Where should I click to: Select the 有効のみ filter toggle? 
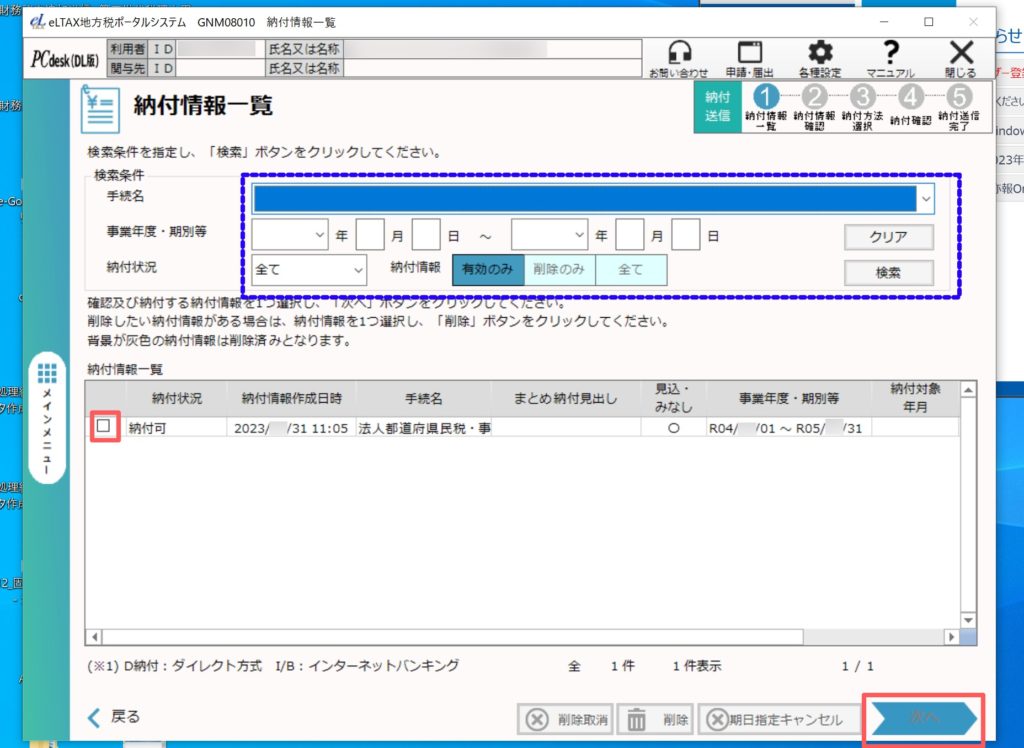point(488,270)
